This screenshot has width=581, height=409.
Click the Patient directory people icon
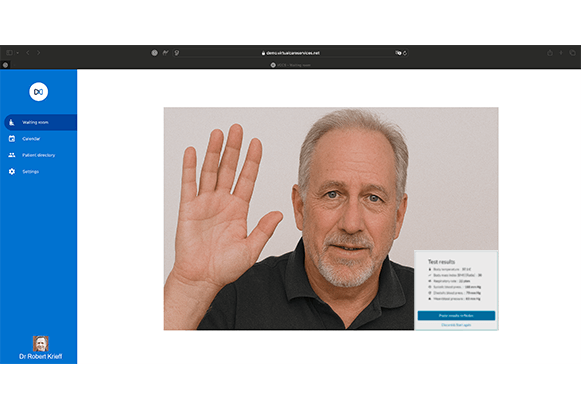pyautogui.click(x=12, y=155)
